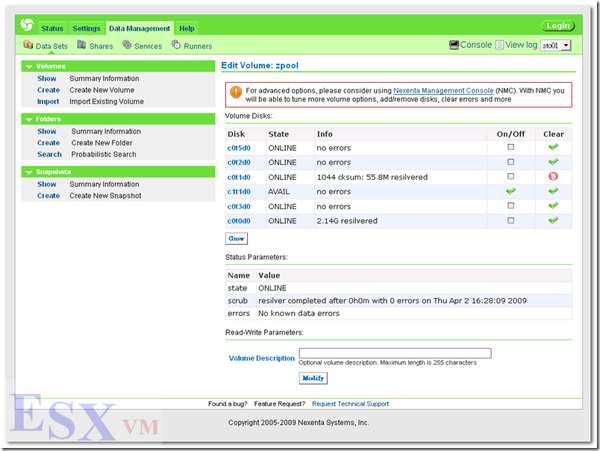Screen dimensions: 600x451
Task: Open Nexenta Management Console link
Action: (x=443, y=91)
